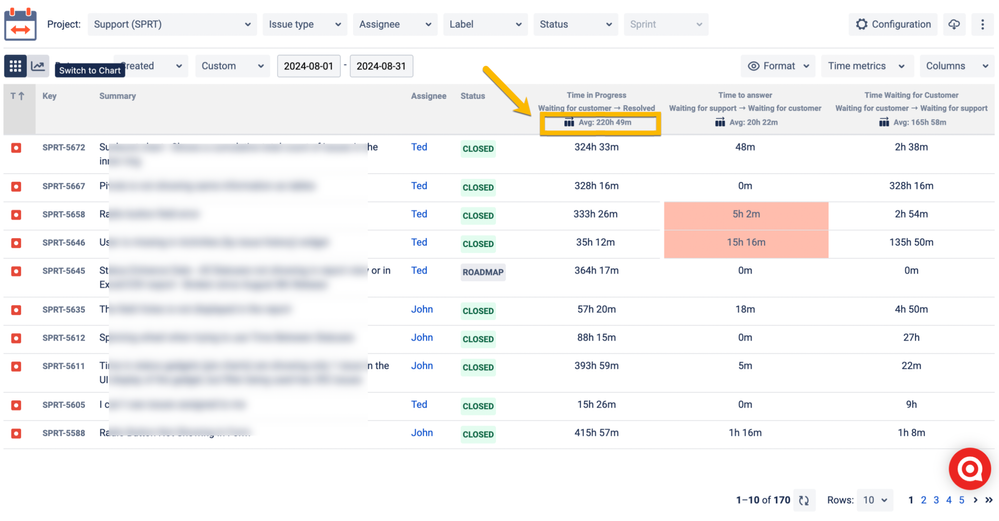This screenshot has height=521, width=999.
Task: Click assignee Ted on row SPRT-5667
Action: pyautogui.click(x=419, y=186)
